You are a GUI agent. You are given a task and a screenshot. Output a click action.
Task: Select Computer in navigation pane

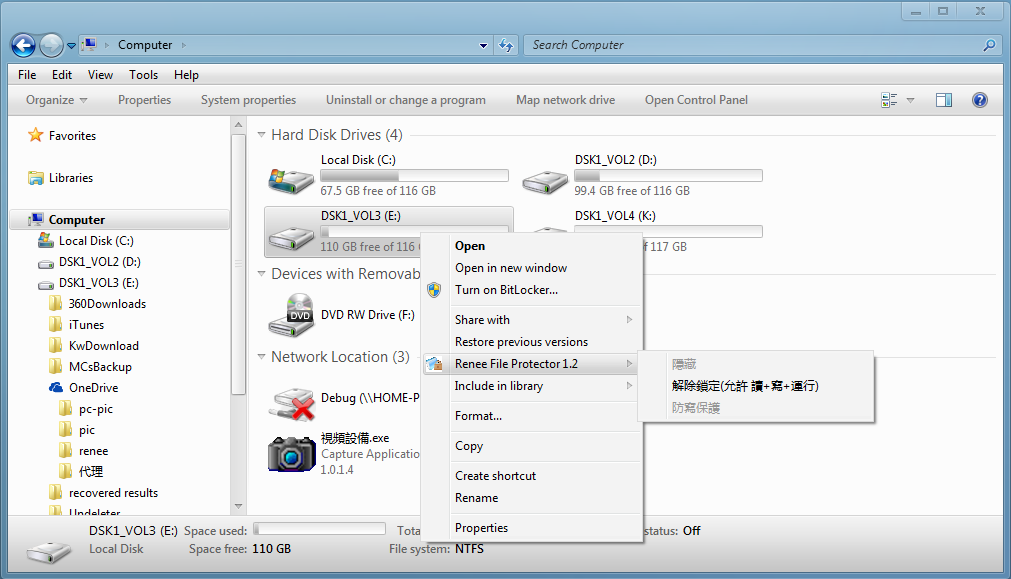77,220
